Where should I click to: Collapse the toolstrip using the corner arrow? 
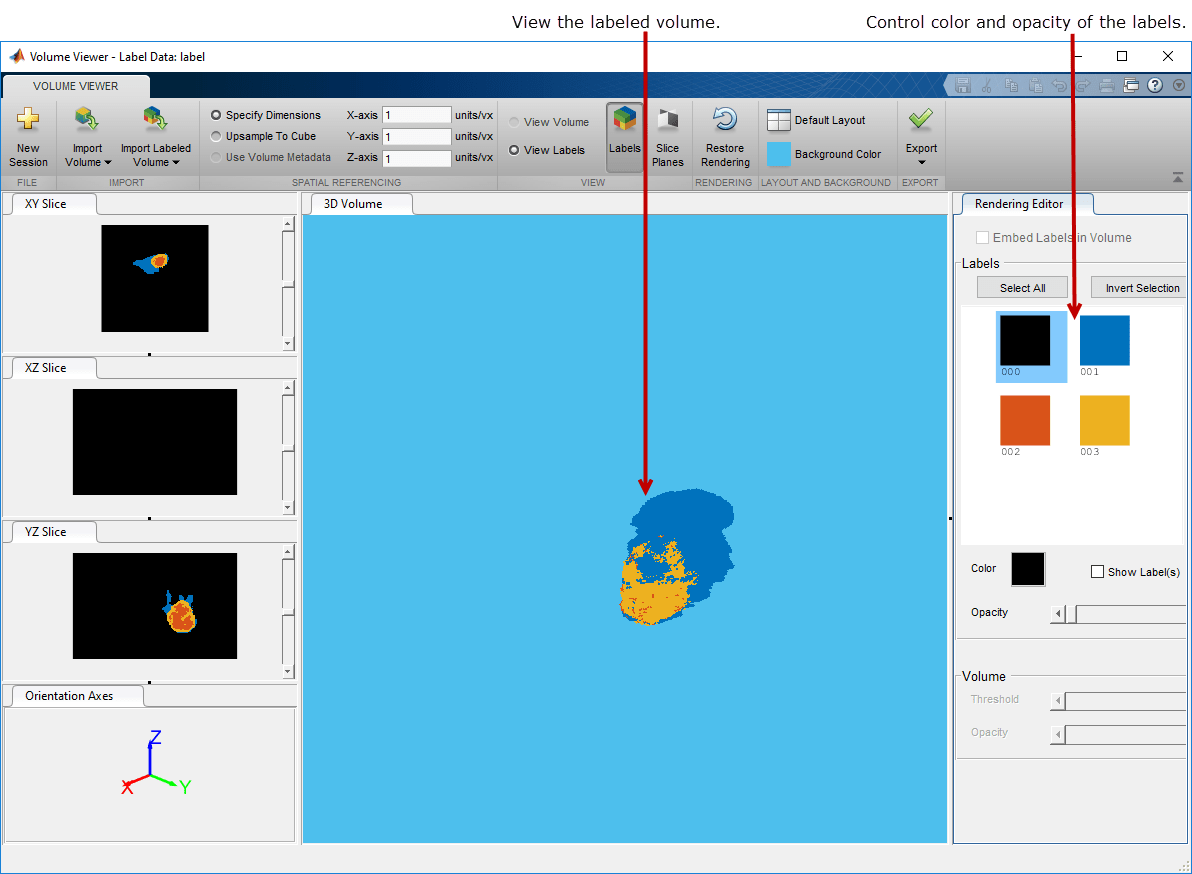click(1178, 178)
